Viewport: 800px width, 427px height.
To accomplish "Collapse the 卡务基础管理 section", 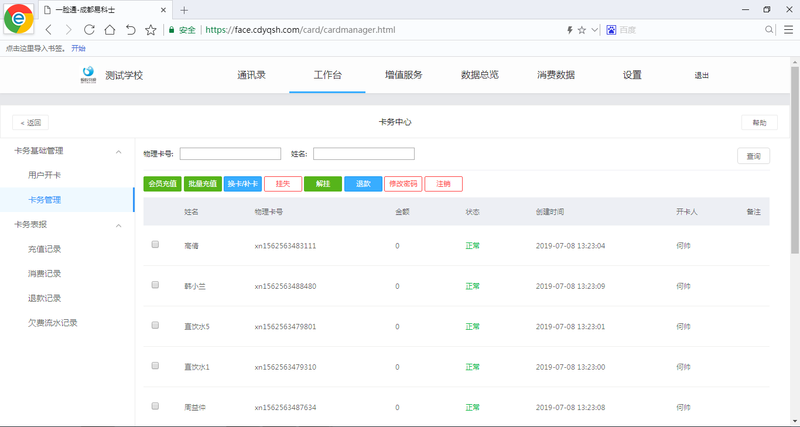I will tap(119, 152).
